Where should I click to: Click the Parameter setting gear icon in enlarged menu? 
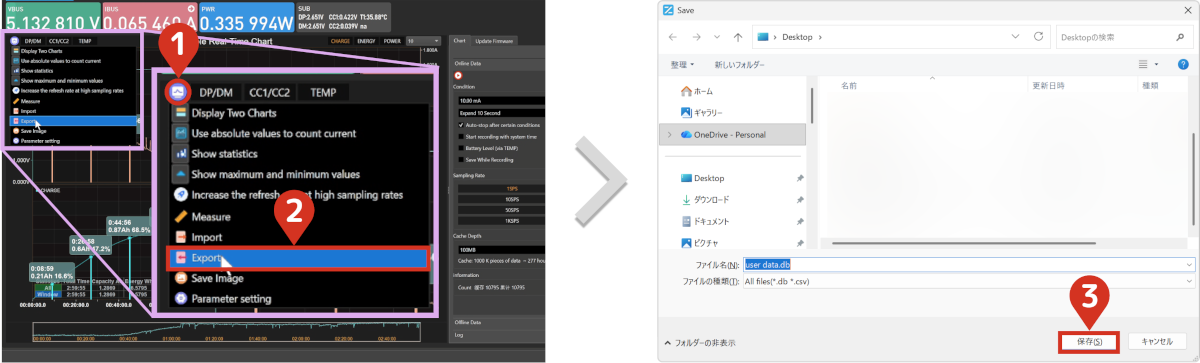coord(181,298)
